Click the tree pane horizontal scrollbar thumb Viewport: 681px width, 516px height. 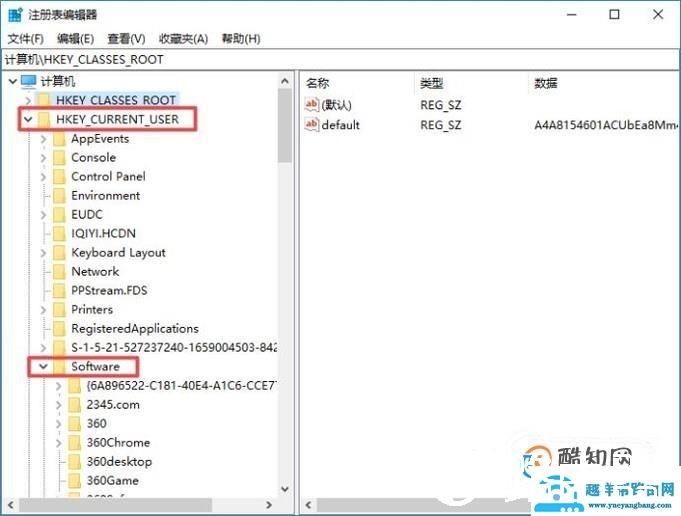[x=116, y=505]
